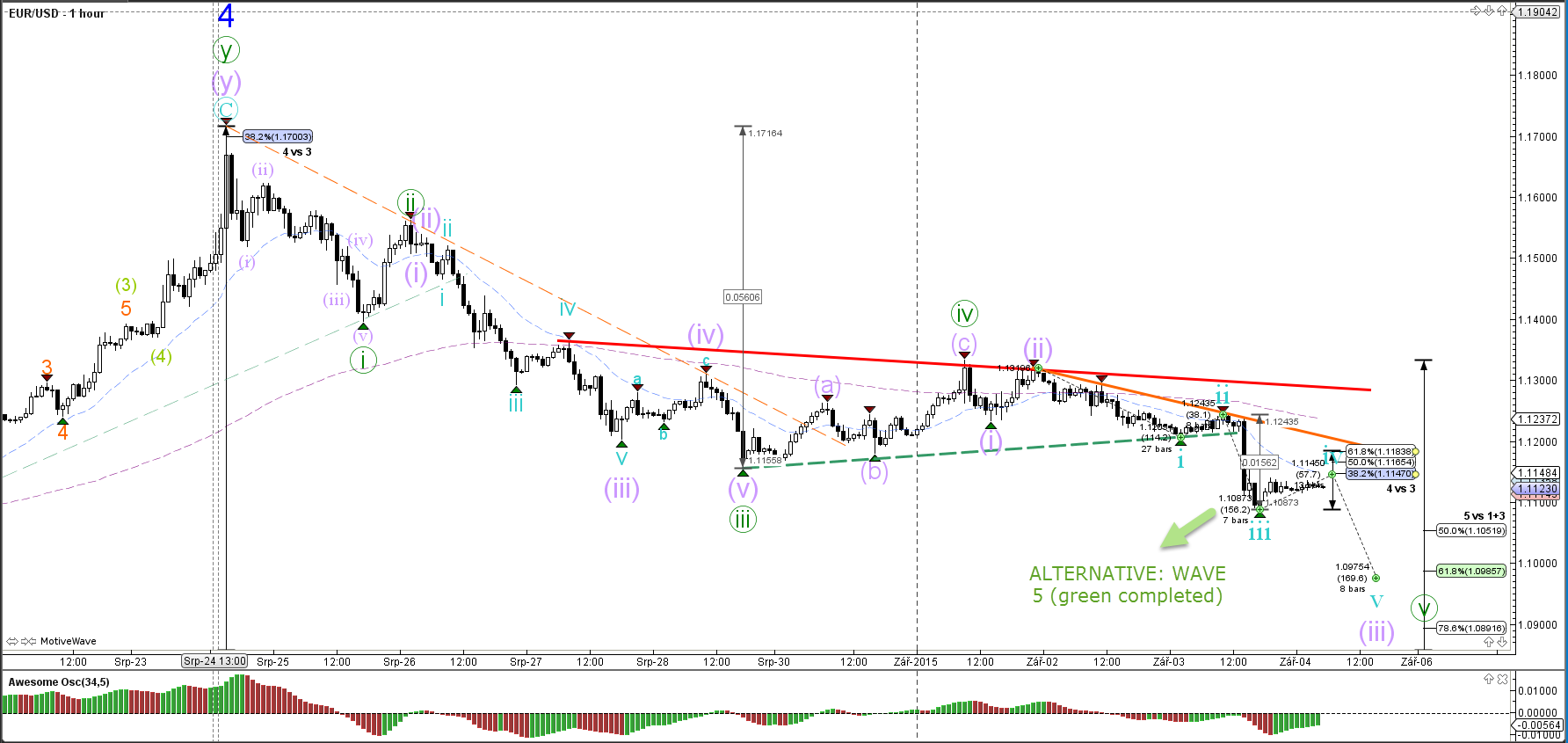Image resolution: width=1568 pixels, height=743 pixels.
Task: Click the 1.12372 price marker on the axis
Action: 1537,419
